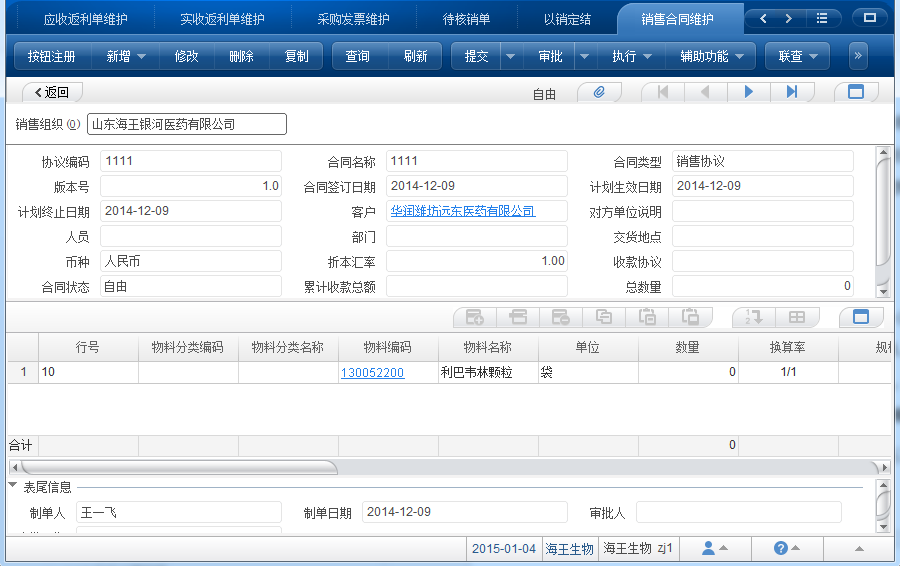Switch to the 采购发票维护 tab
The image size is (900, 566).
pyautogui.click(x=353, y=19)
